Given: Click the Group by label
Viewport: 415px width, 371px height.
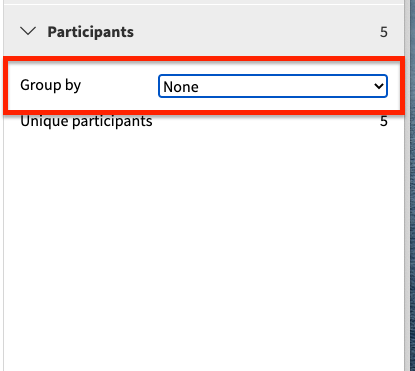Looking at the screenshot, I should [x=50, y=85].
